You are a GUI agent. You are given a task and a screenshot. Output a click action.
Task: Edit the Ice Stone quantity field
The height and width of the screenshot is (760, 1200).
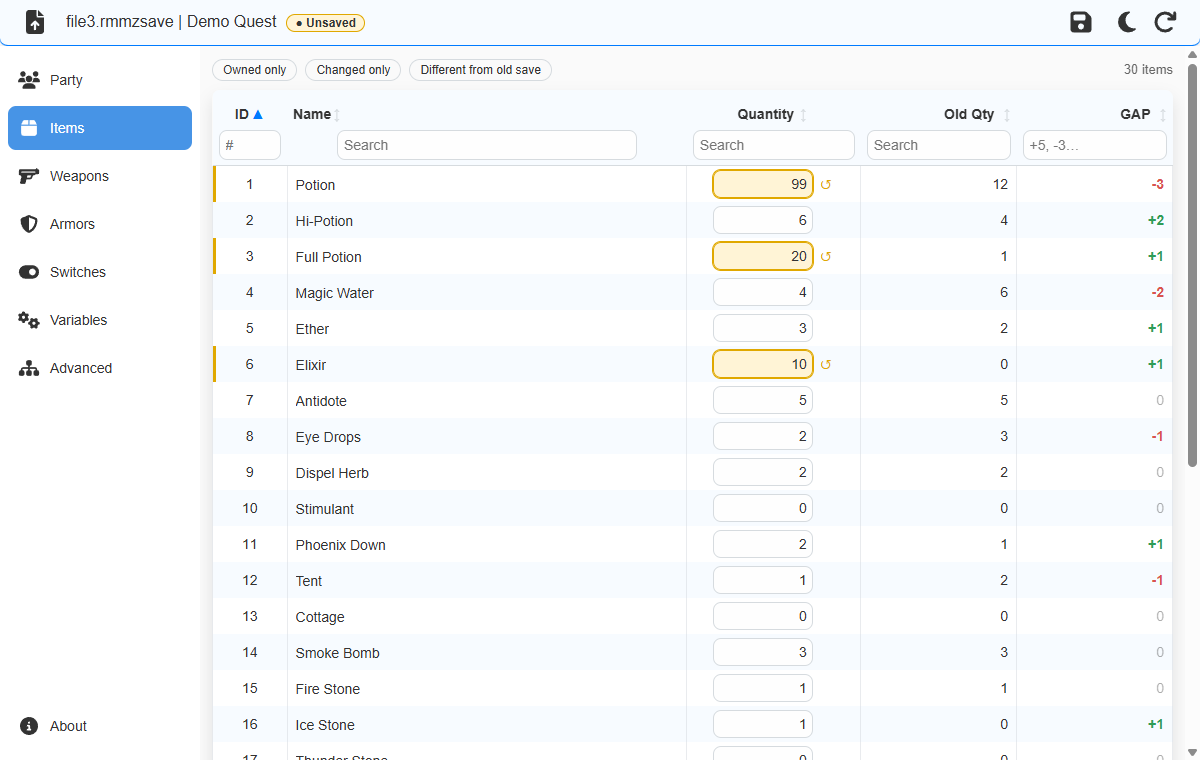click(x=763, y=724)
